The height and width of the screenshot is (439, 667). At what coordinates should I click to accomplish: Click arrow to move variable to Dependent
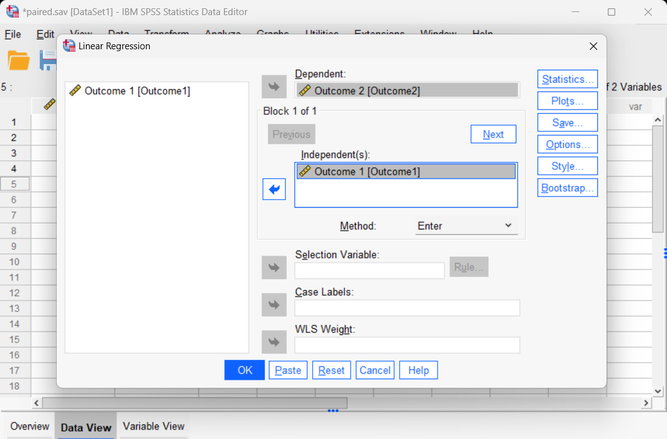[x=274, y=87]
